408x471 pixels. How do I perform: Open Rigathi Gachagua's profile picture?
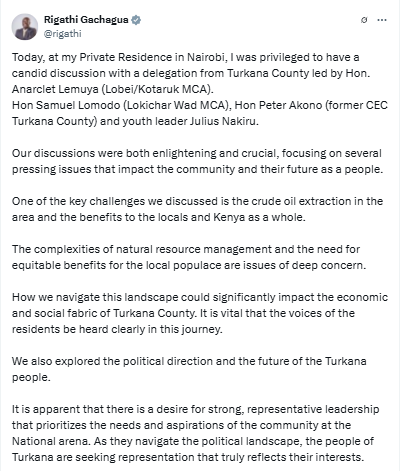pyautogui.click(x=25, y=27)
